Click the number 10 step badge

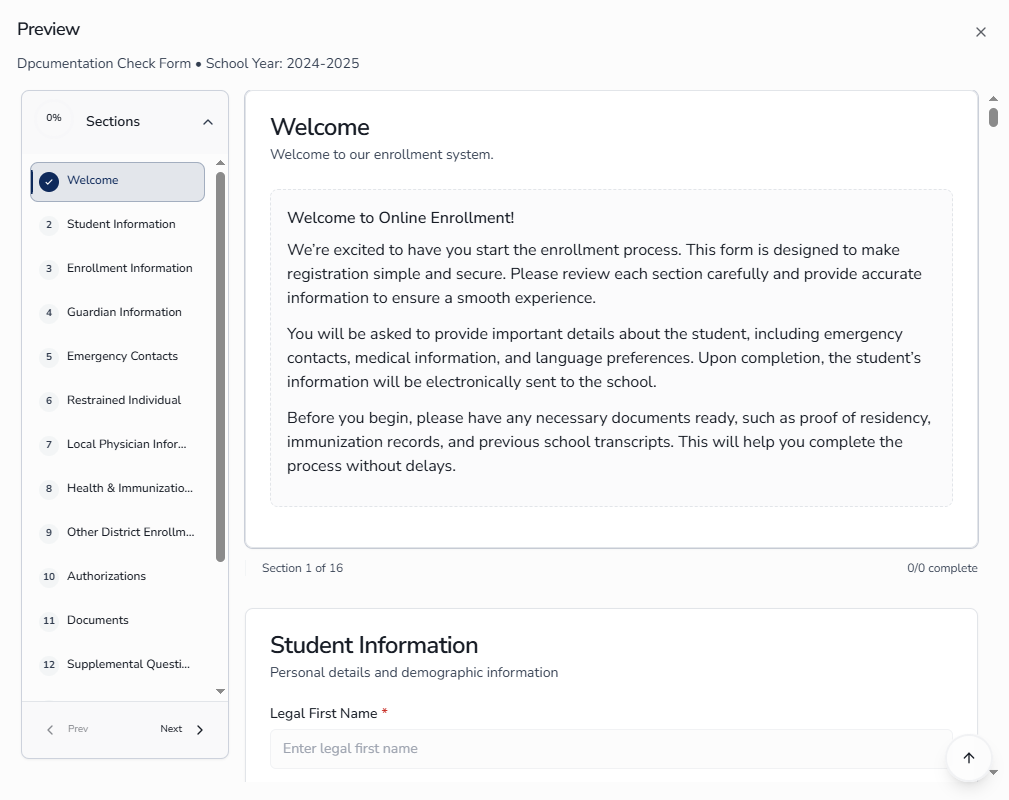49,577
